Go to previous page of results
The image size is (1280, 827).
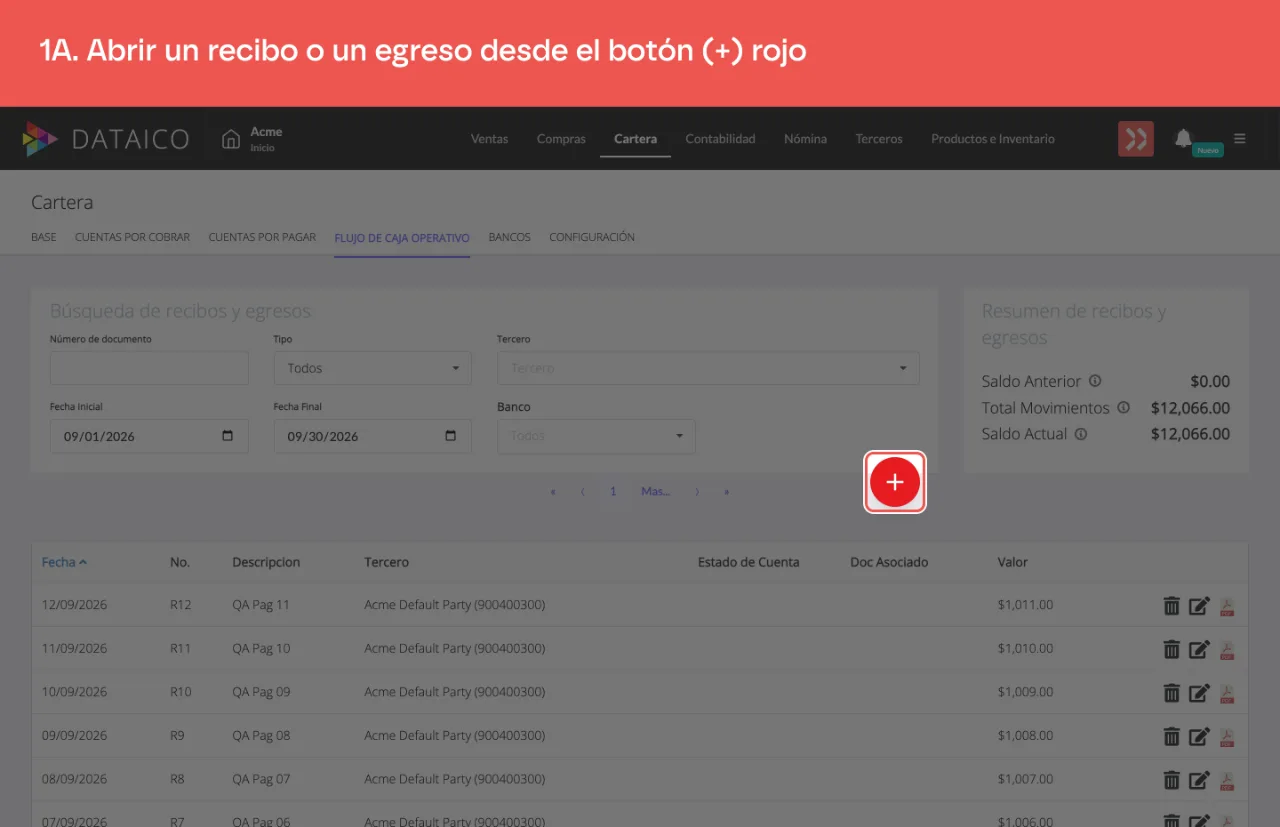[583, 492]
